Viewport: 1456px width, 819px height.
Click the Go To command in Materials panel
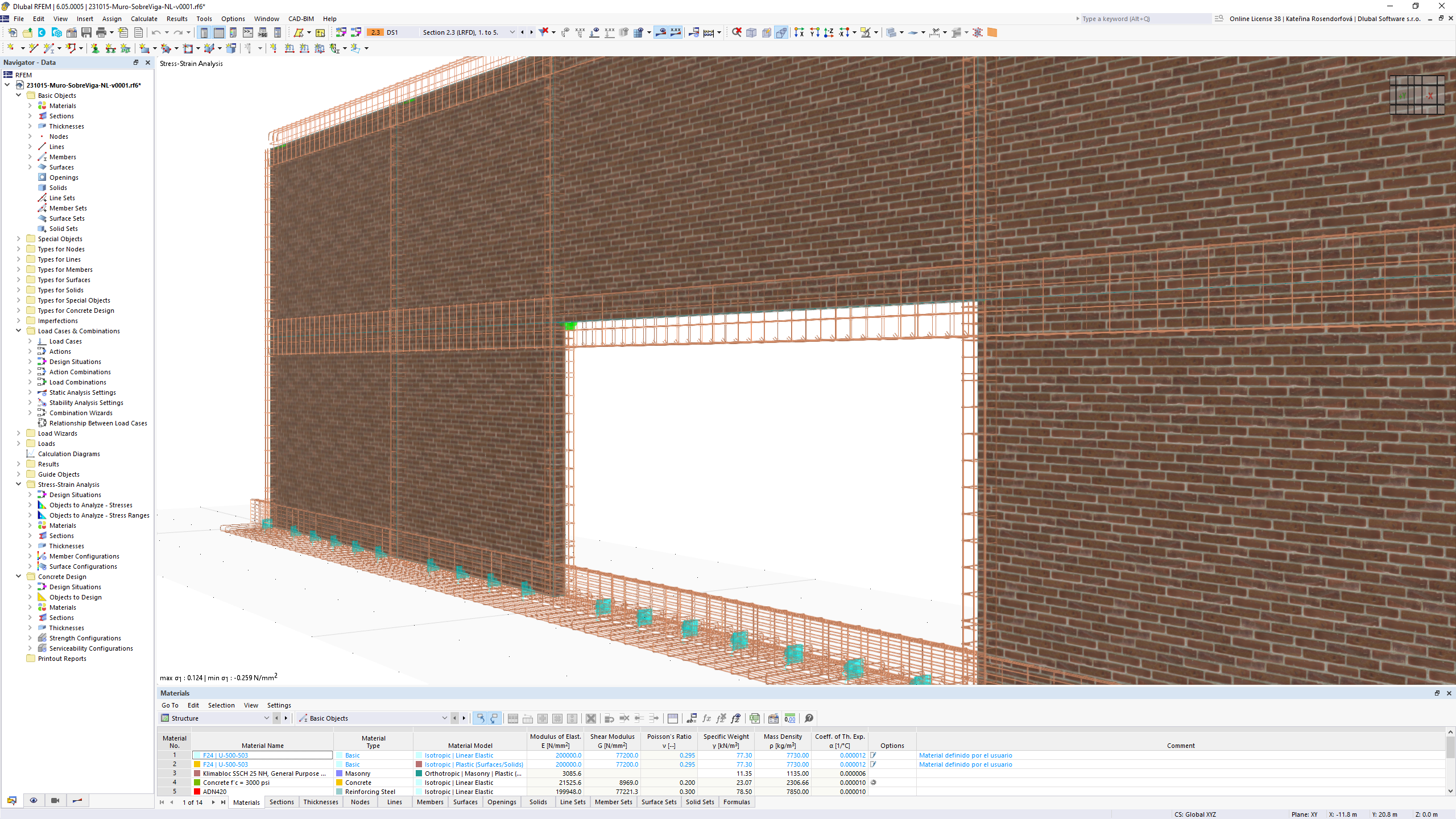tap(169, 705)
